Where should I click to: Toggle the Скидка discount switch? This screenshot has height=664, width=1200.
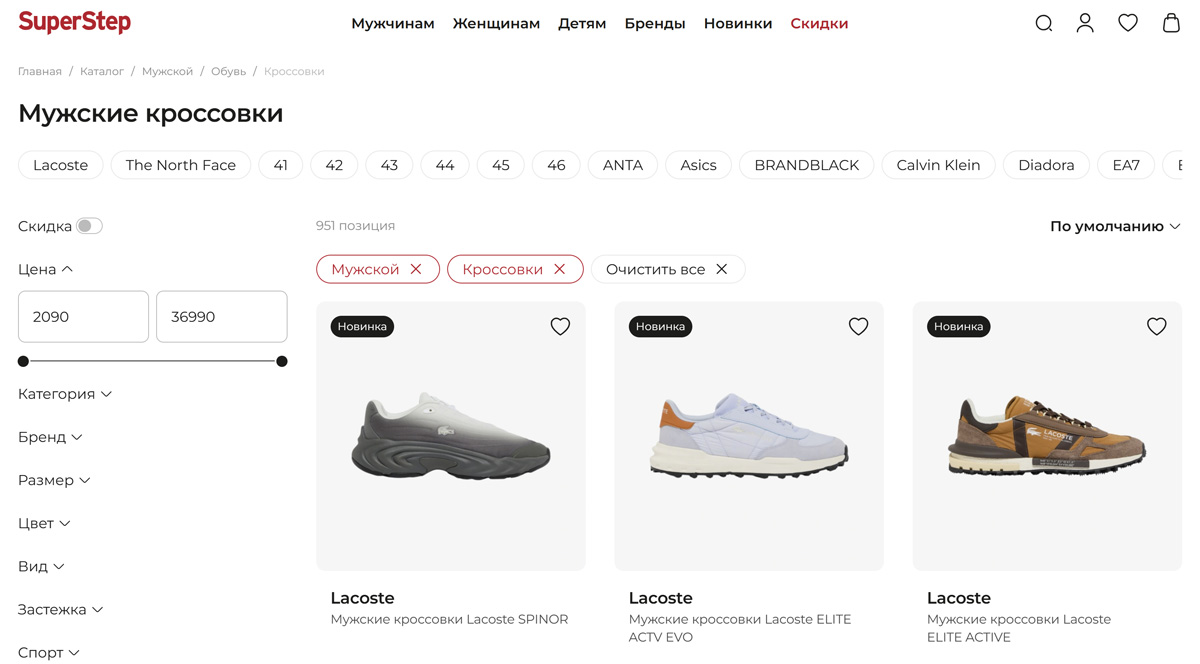coord(89,226)
